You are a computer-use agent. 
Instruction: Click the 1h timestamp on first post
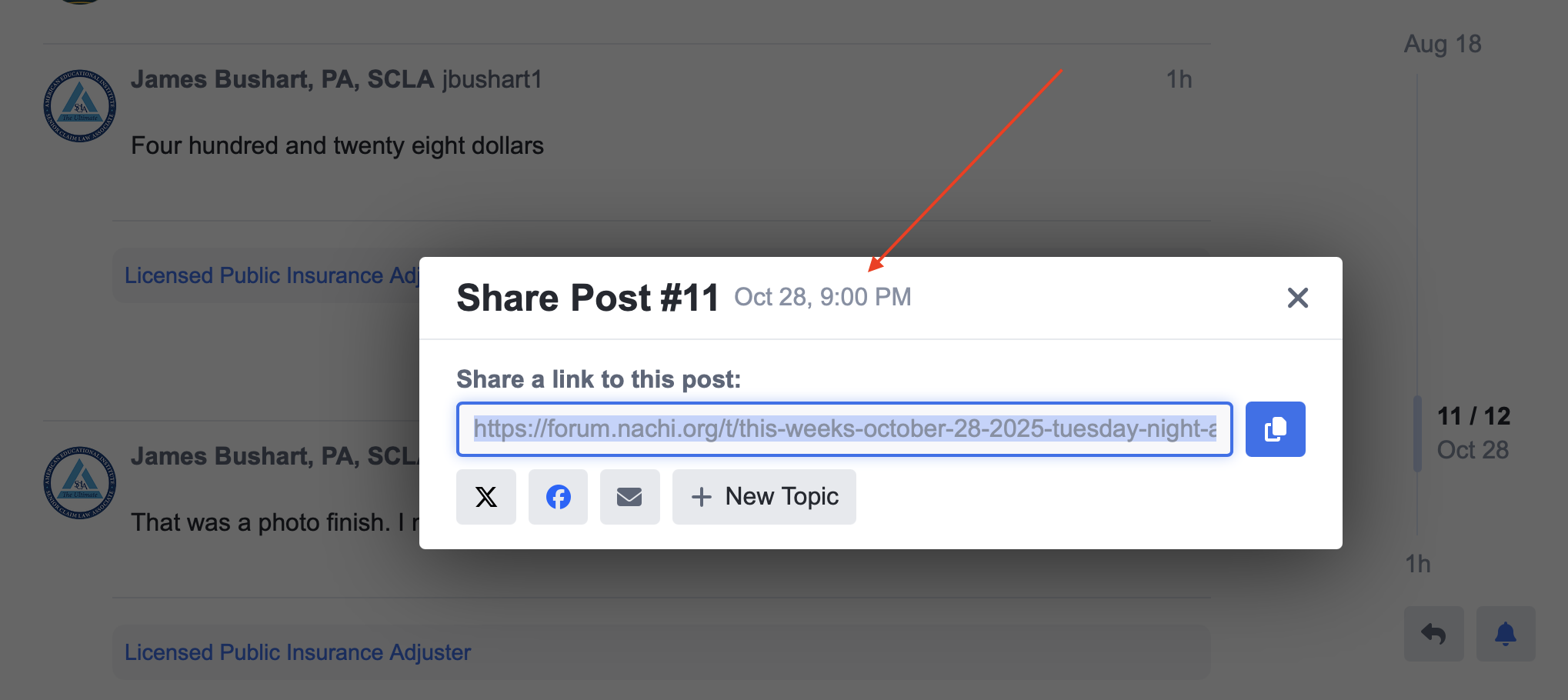(1179, 79)
